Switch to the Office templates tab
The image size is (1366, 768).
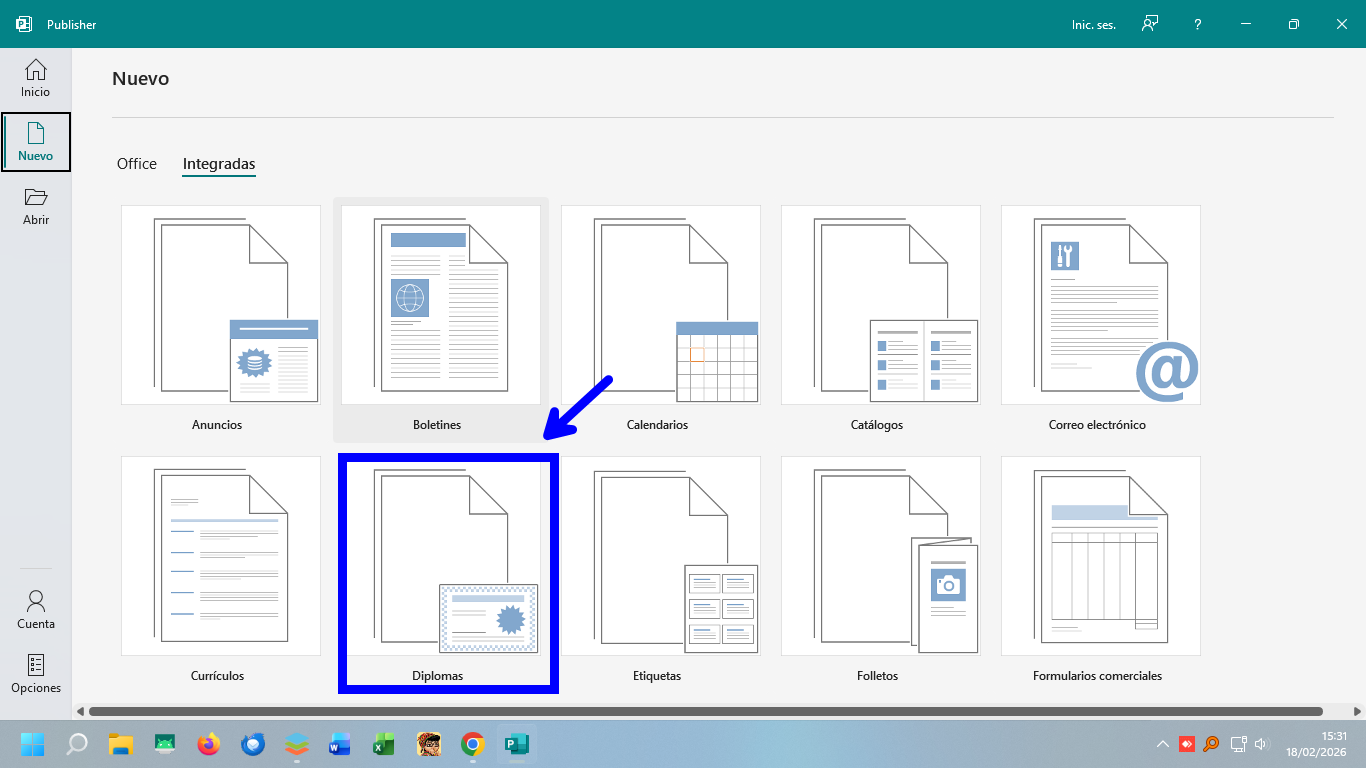tap(137, 164)
